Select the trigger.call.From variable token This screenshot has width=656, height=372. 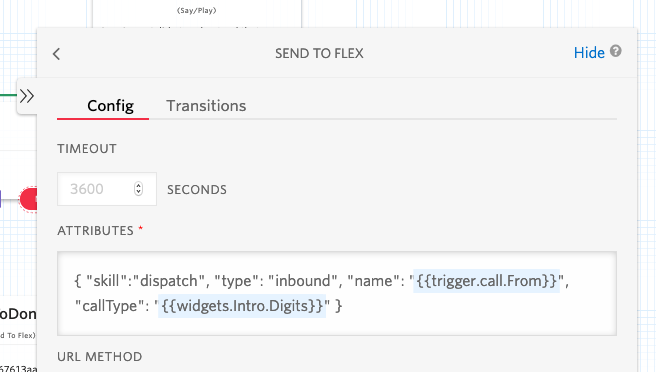(x=487, y=281)
